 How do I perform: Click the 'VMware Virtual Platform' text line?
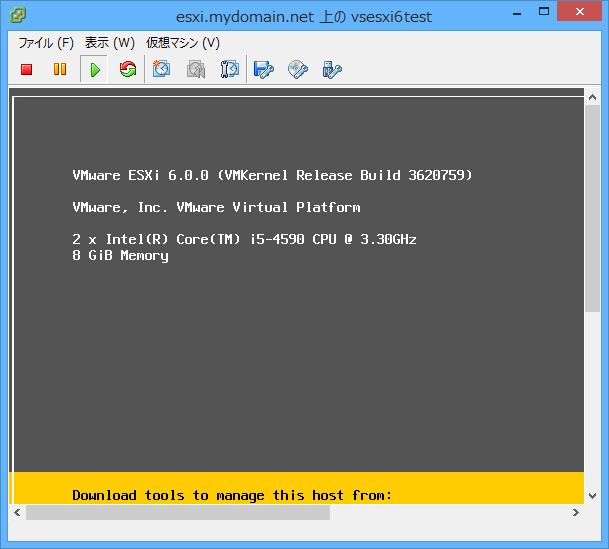(216, 207)
